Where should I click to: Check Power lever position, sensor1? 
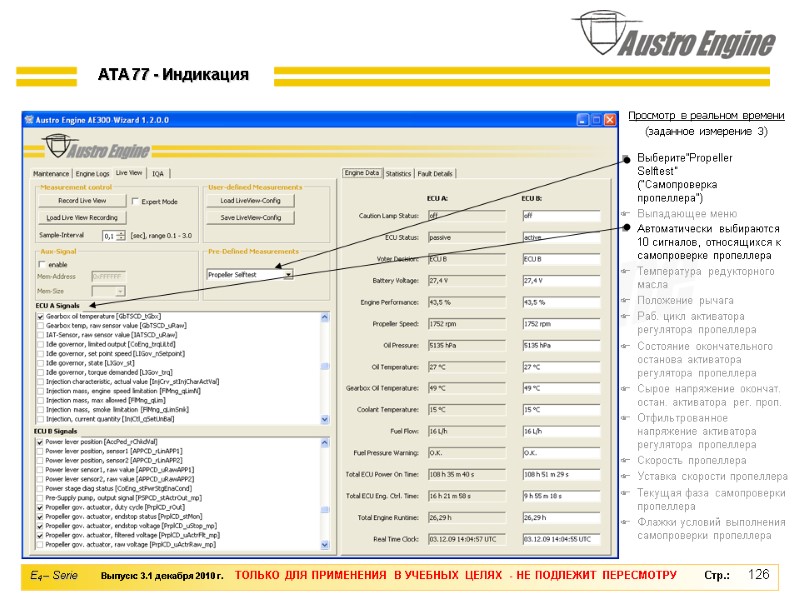tap(40, 452)
